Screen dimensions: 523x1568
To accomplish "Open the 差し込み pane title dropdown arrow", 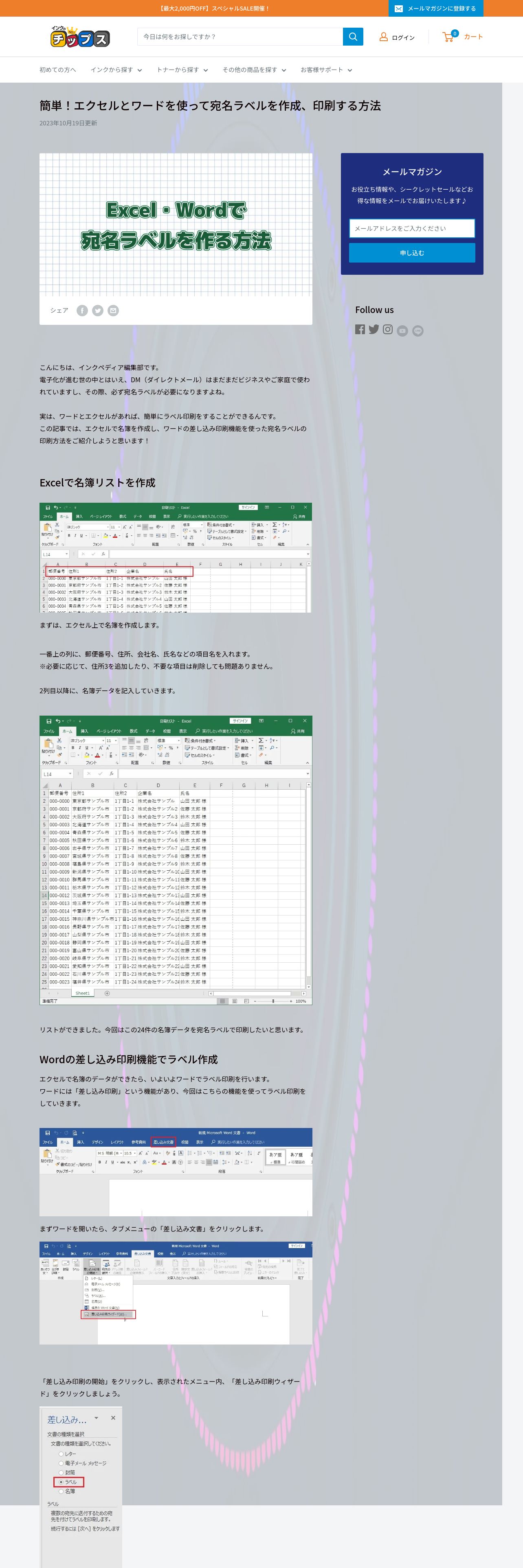I will point(96,1418).
